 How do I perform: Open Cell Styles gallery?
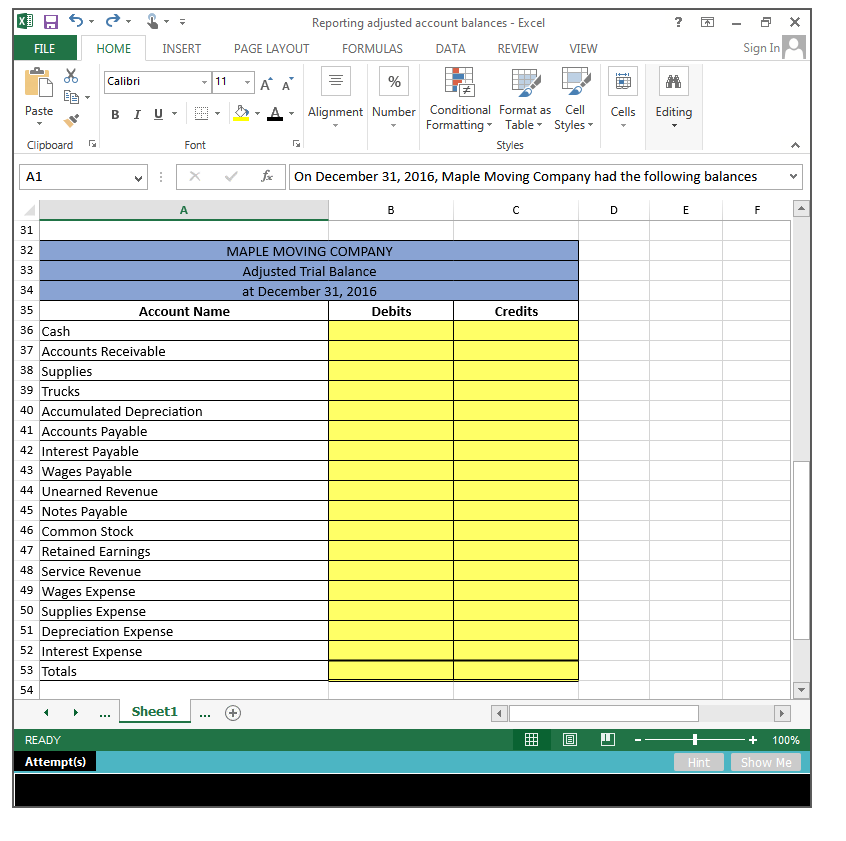[x=575, y=99]
